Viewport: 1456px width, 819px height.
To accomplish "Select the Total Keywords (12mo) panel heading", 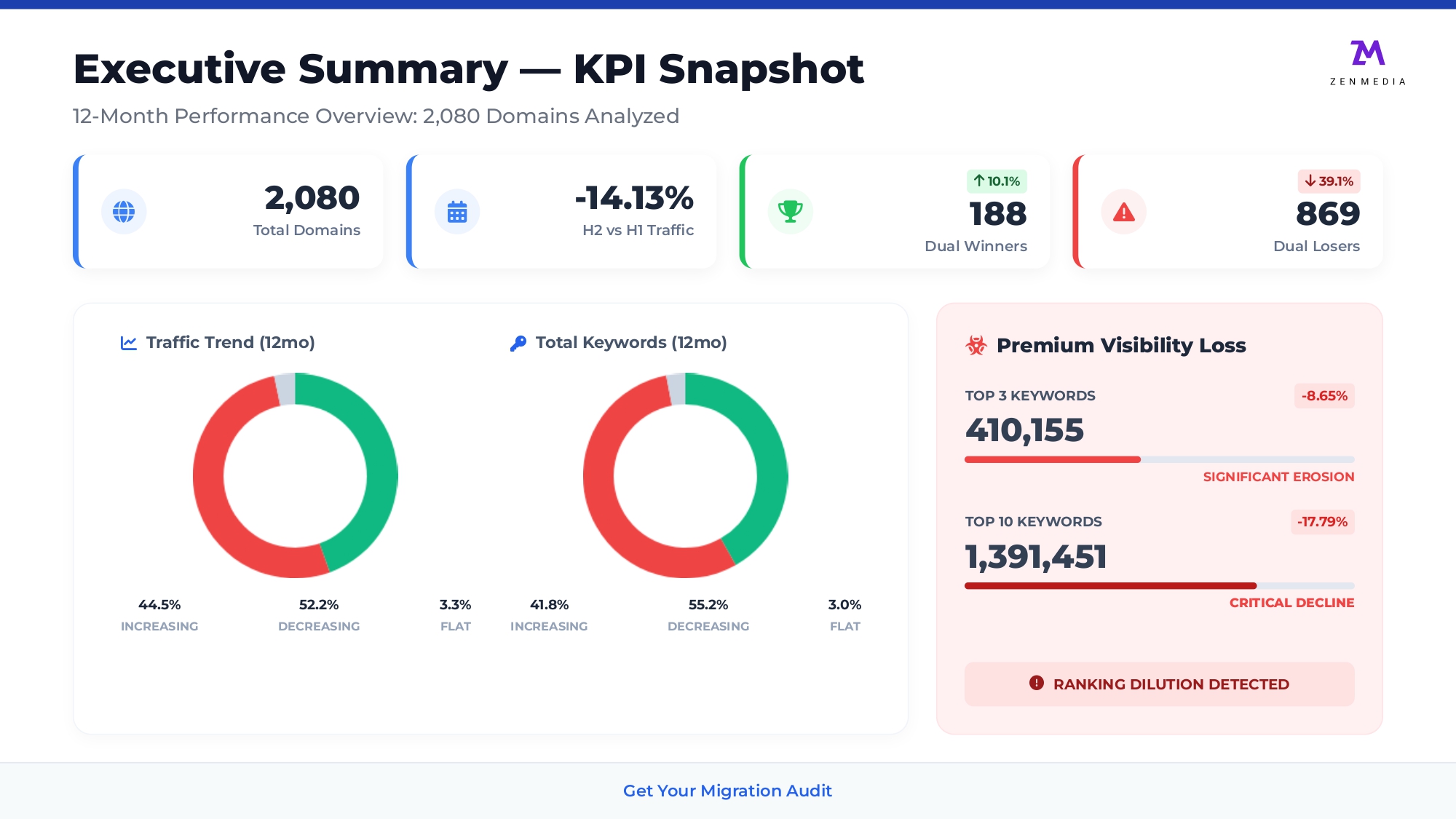I will [x=631, y=342].
